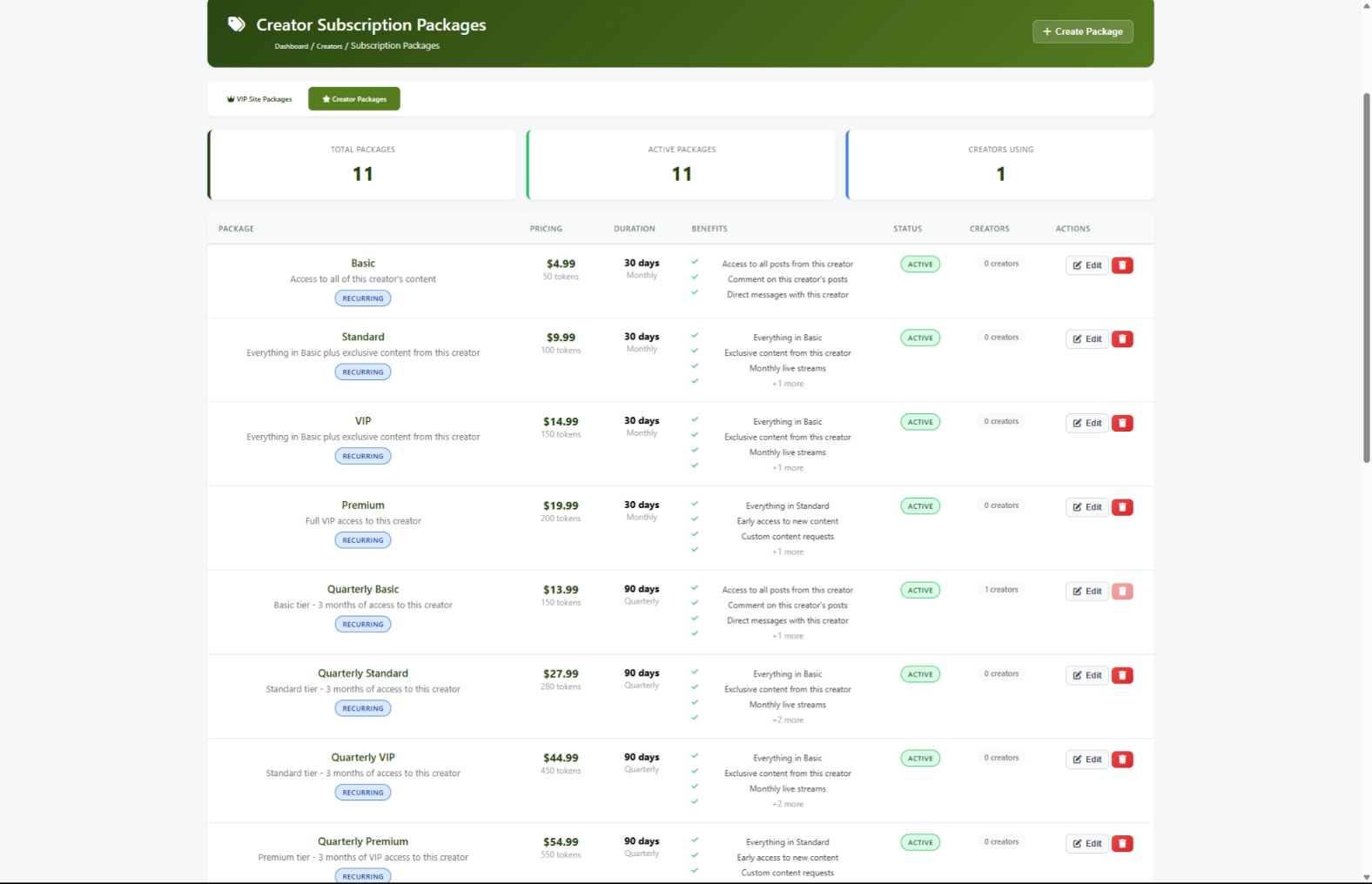Click the Create Package button

click(1082, 31)
